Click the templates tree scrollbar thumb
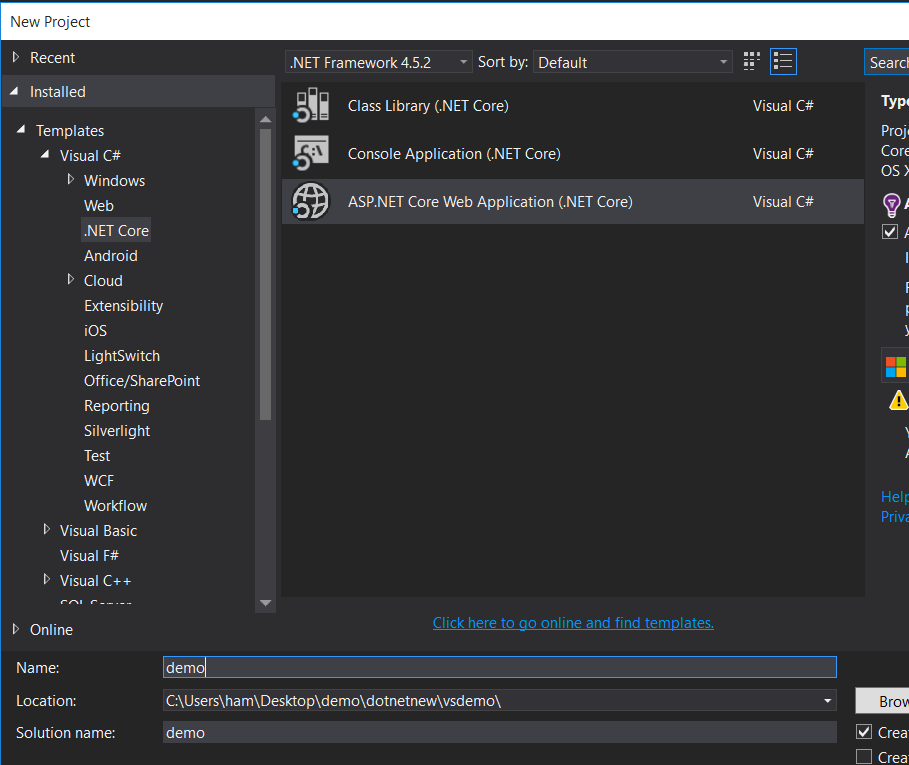Image resolution: width=909 pixels, height=765 pixels. (266, 274)
